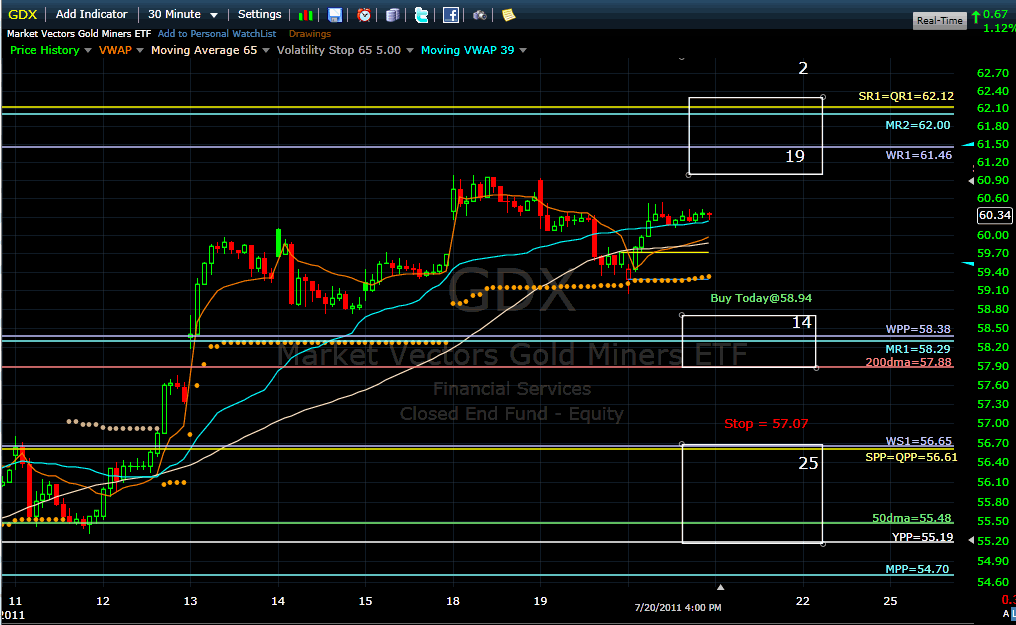The width and height of the screenshot is (1016, 625).
Task: Click the Real-Time button
Action: [940, 21]
